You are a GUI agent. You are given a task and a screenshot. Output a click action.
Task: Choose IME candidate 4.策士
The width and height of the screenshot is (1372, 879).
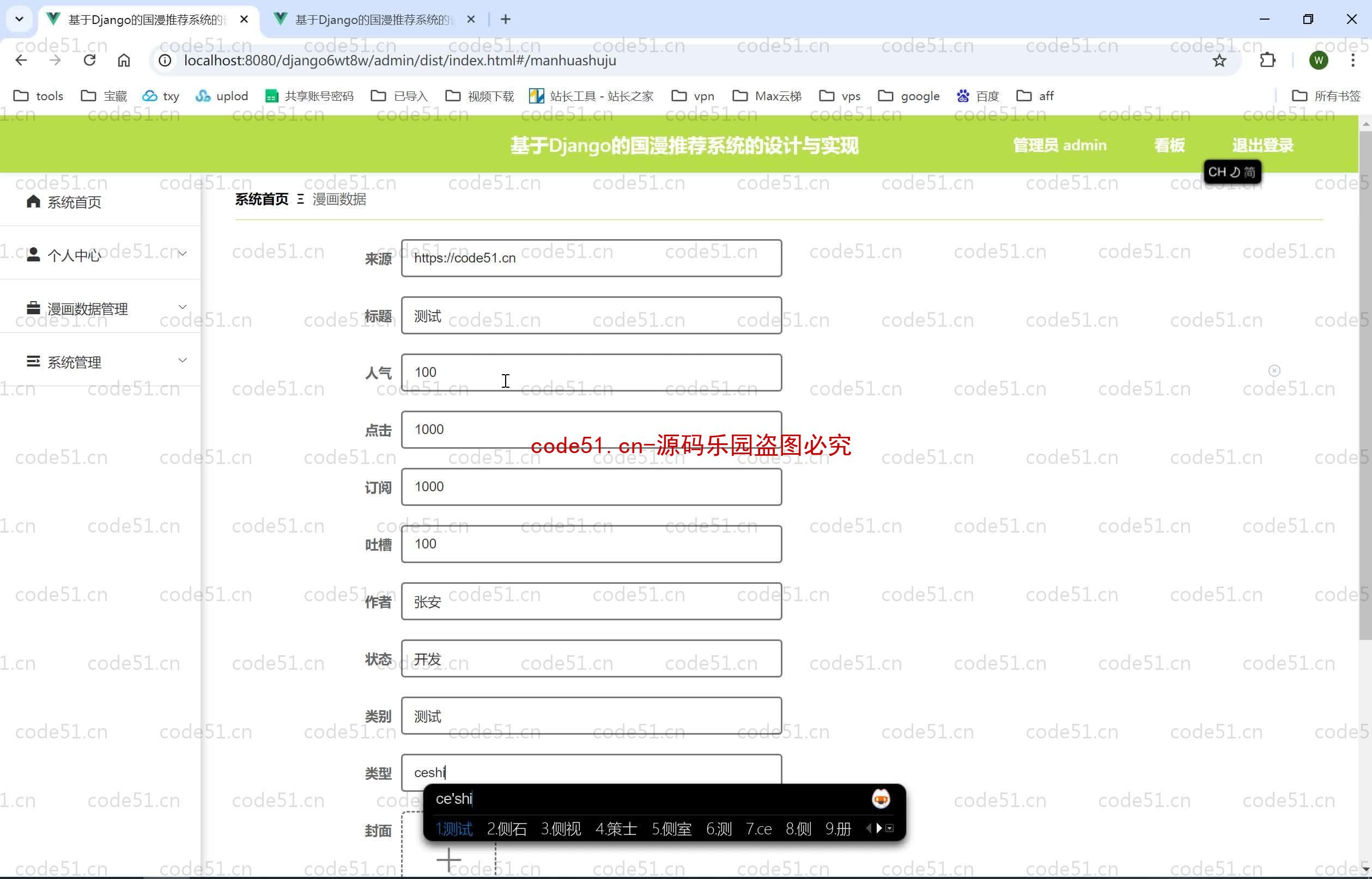click(616, 829)
